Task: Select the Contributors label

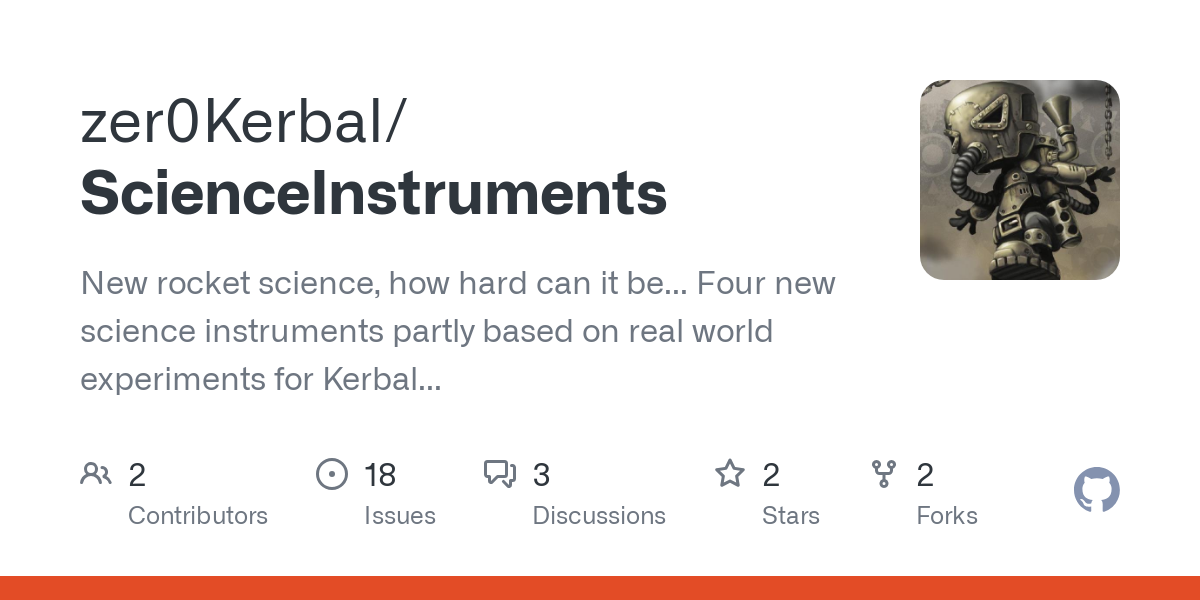Action: [x=198, y=516]
